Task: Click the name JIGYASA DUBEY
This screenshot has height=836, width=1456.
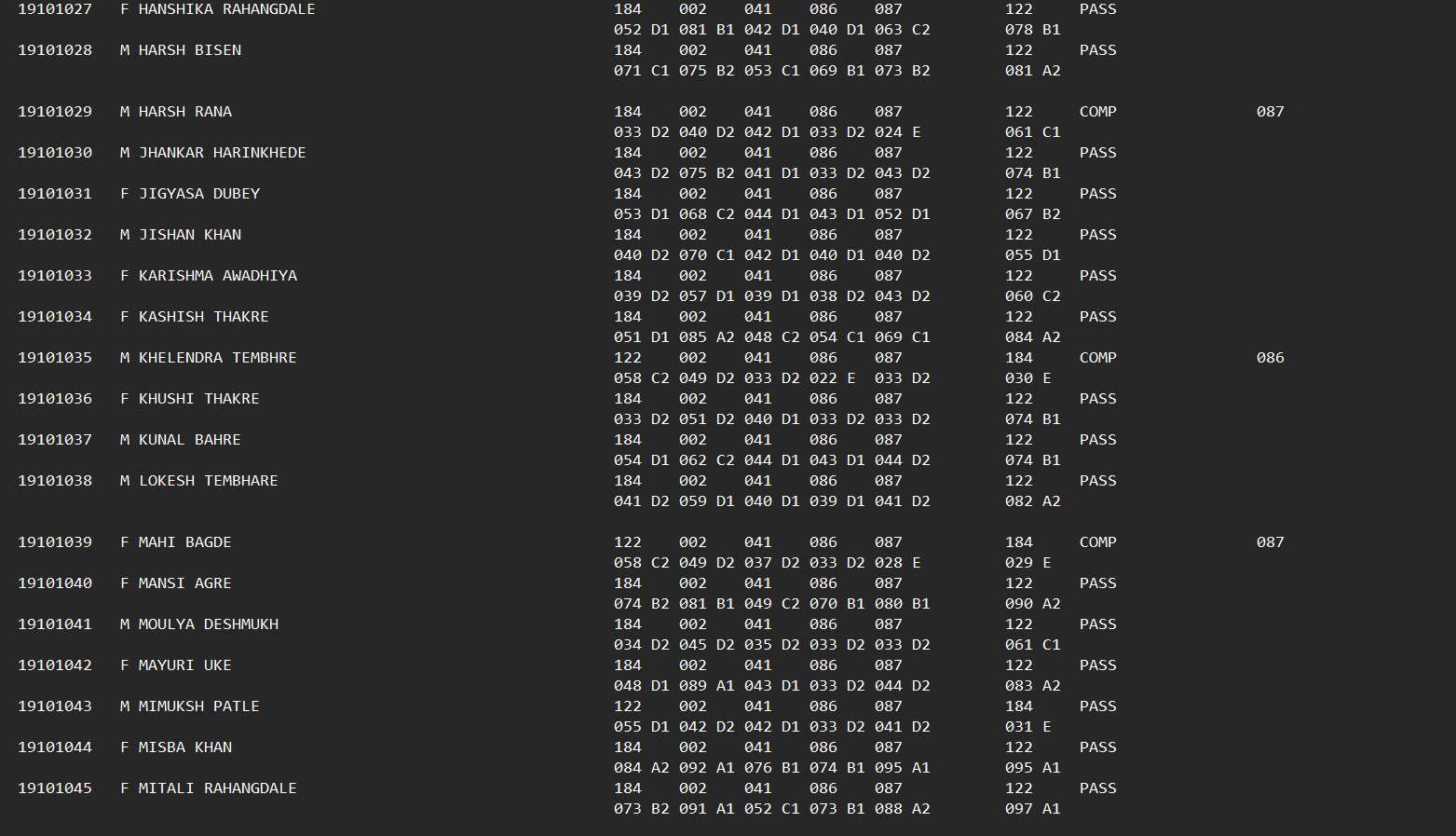Action: coord(199,194)
